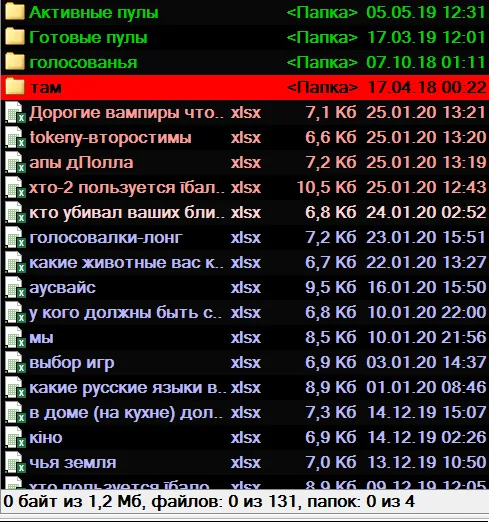489x522 pixels.
Task: Select the аусвайс file name
Action: click(x=62, y=288)
